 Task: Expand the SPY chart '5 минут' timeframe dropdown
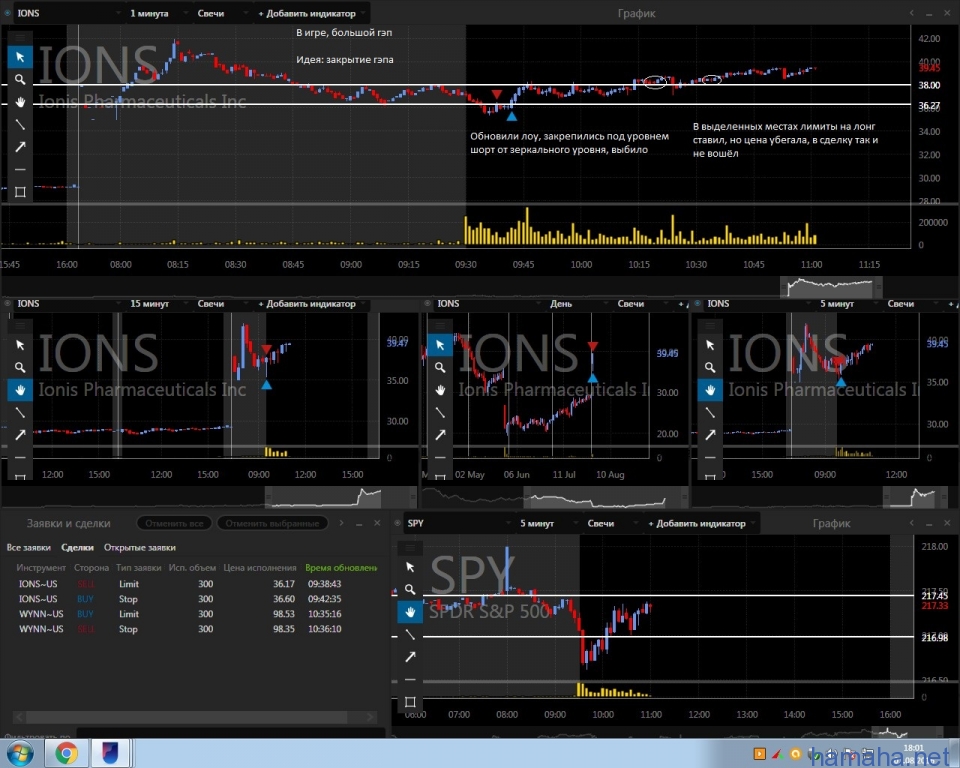point(544,523)
